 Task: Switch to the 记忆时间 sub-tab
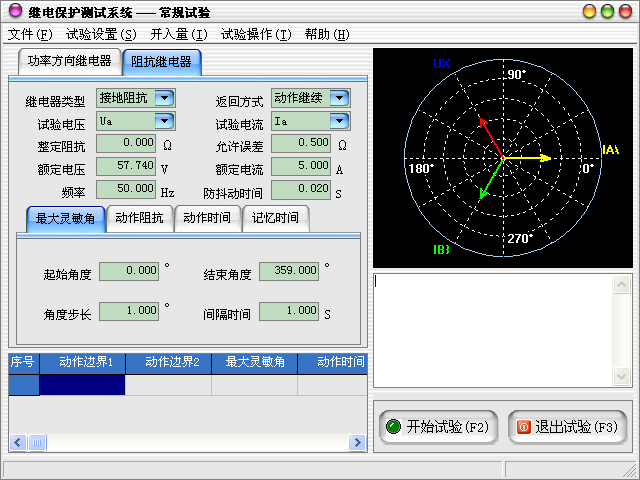[x=275, y=218]
